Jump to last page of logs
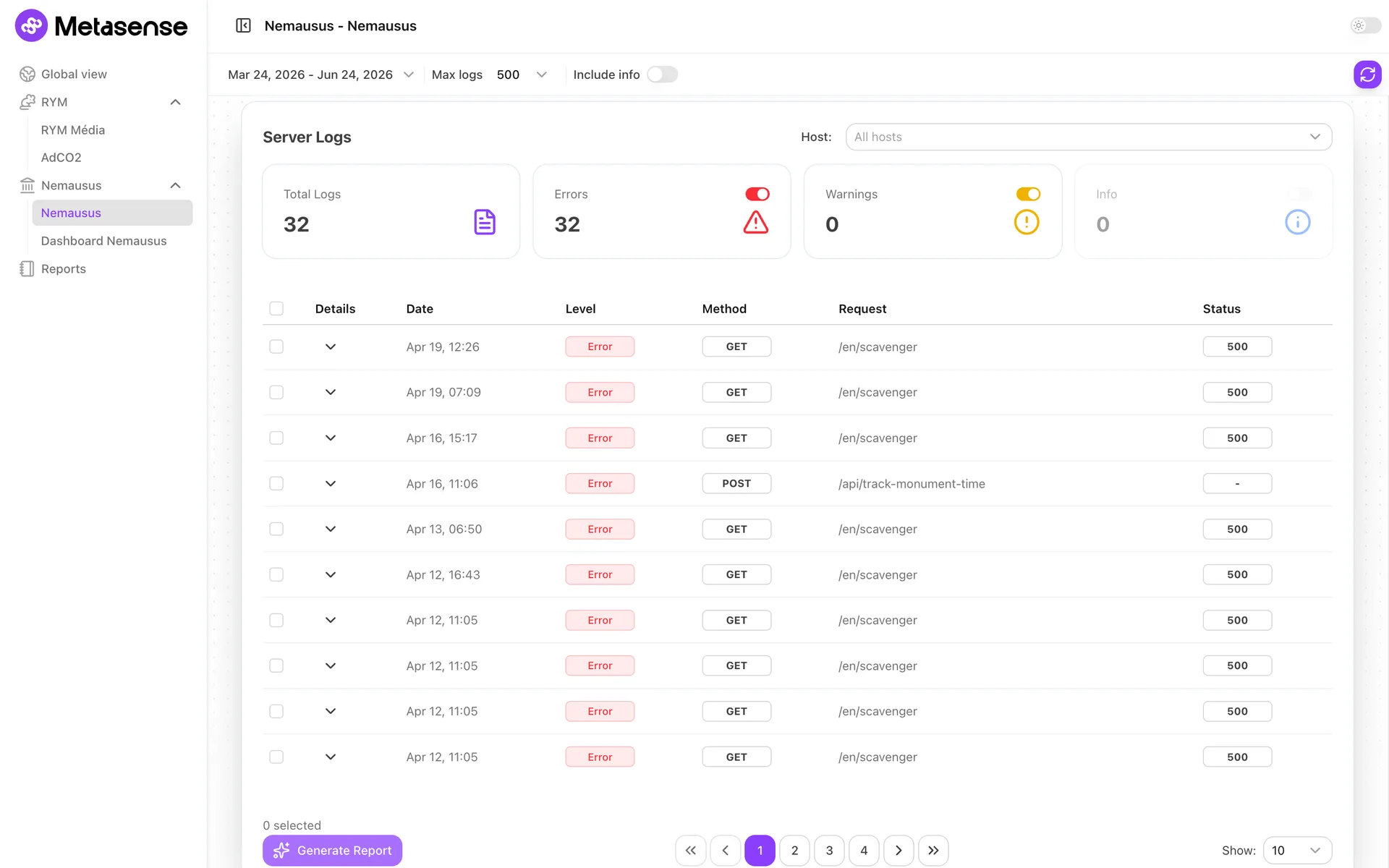The image size is (1389, 868). (x=933, y=851)
